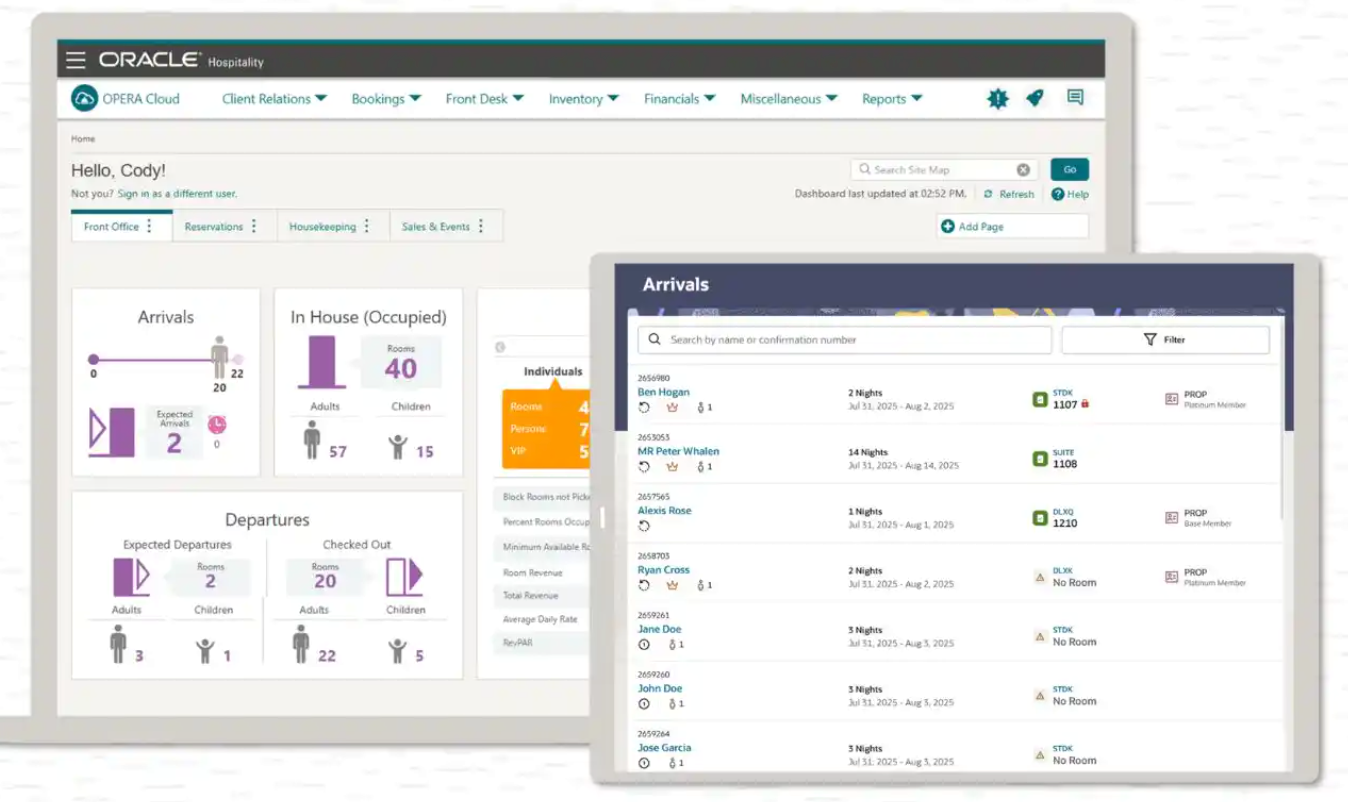Click the green room status icon for 1210
The image size is (1348, 802).
pos(1040,518)
